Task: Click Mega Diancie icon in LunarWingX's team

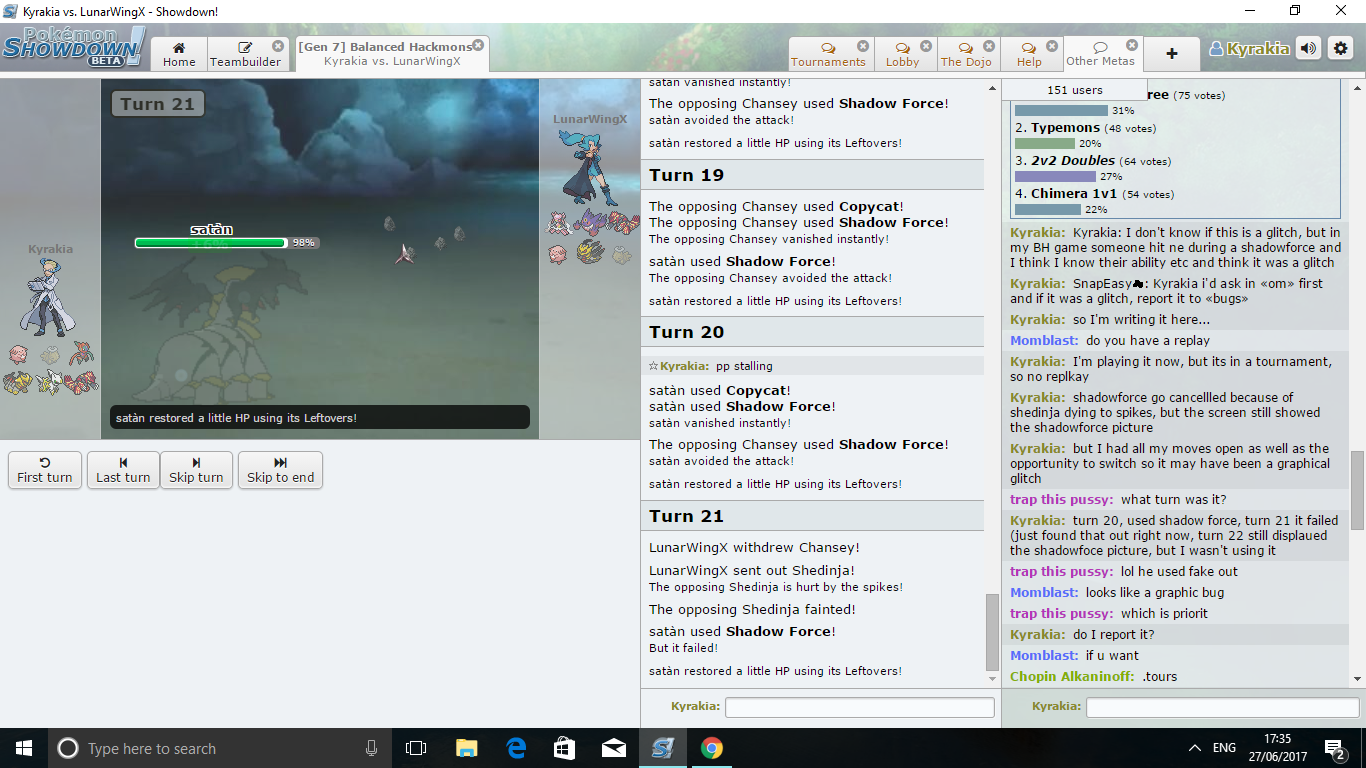Action: (558, 223)
